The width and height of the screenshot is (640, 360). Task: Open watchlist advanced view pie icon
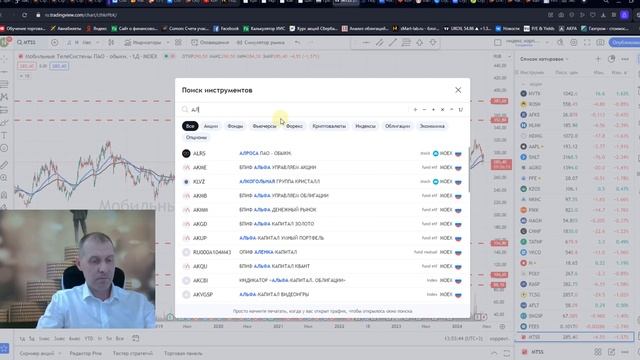[611, 59]
